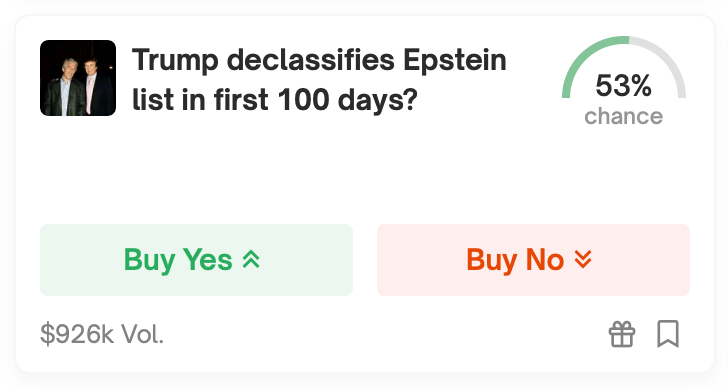The width and height of the screenshot is (728, 388).
Task: Bookmark the Epstein list market
Action: coord(668,334)
